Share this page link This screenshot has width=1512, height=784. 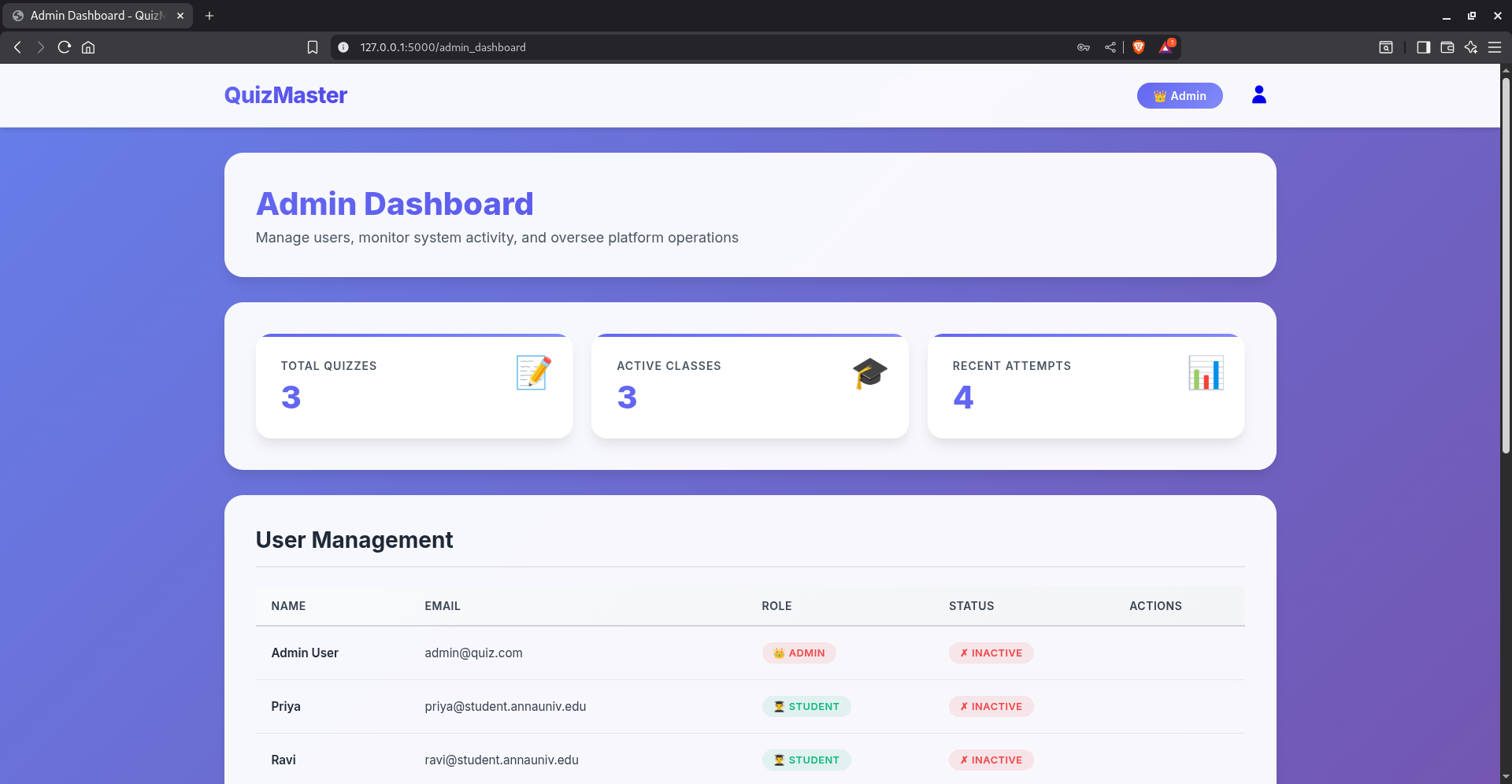(1110, 47)
